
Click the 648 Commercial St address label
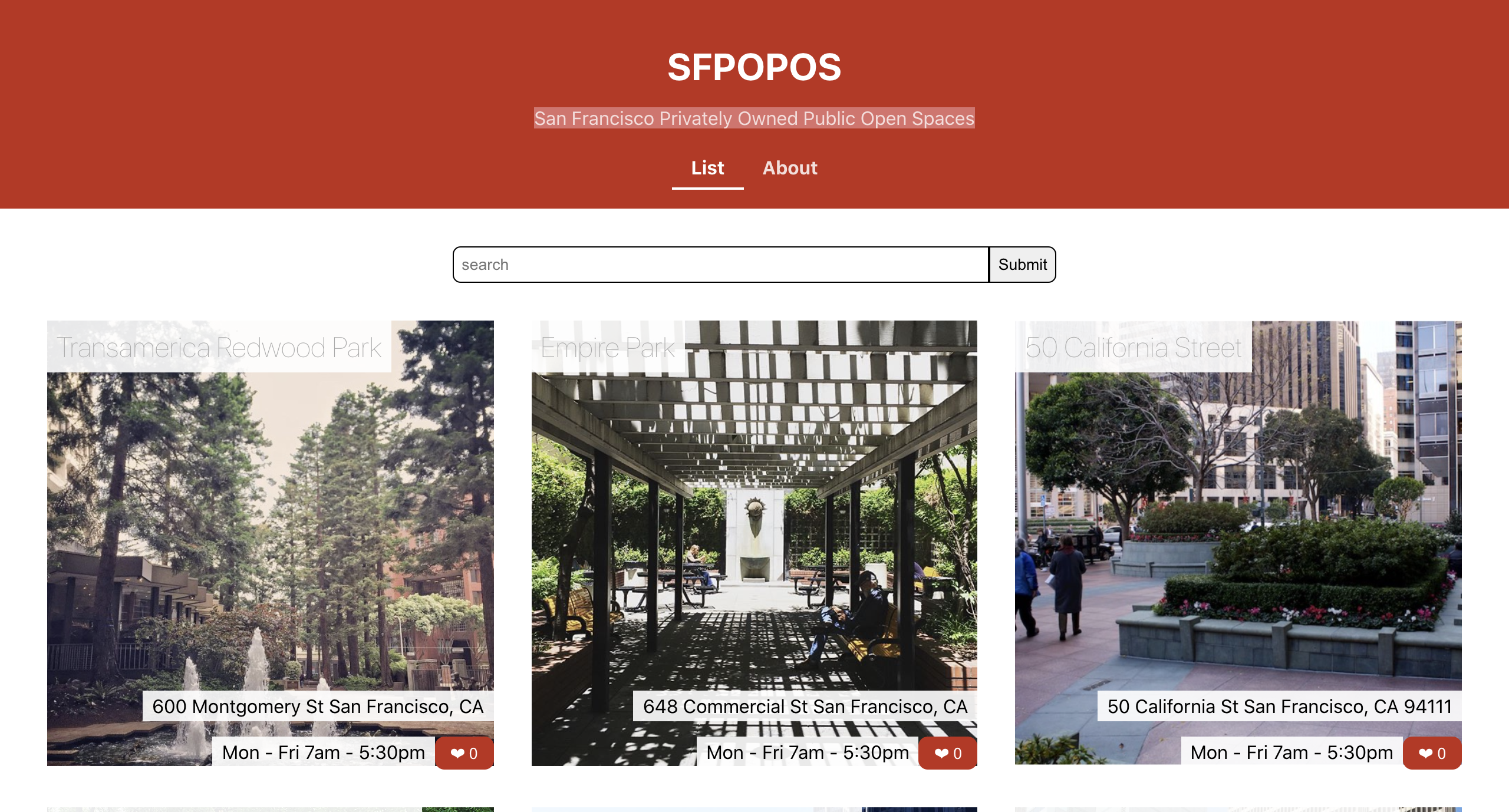[805, 706]
